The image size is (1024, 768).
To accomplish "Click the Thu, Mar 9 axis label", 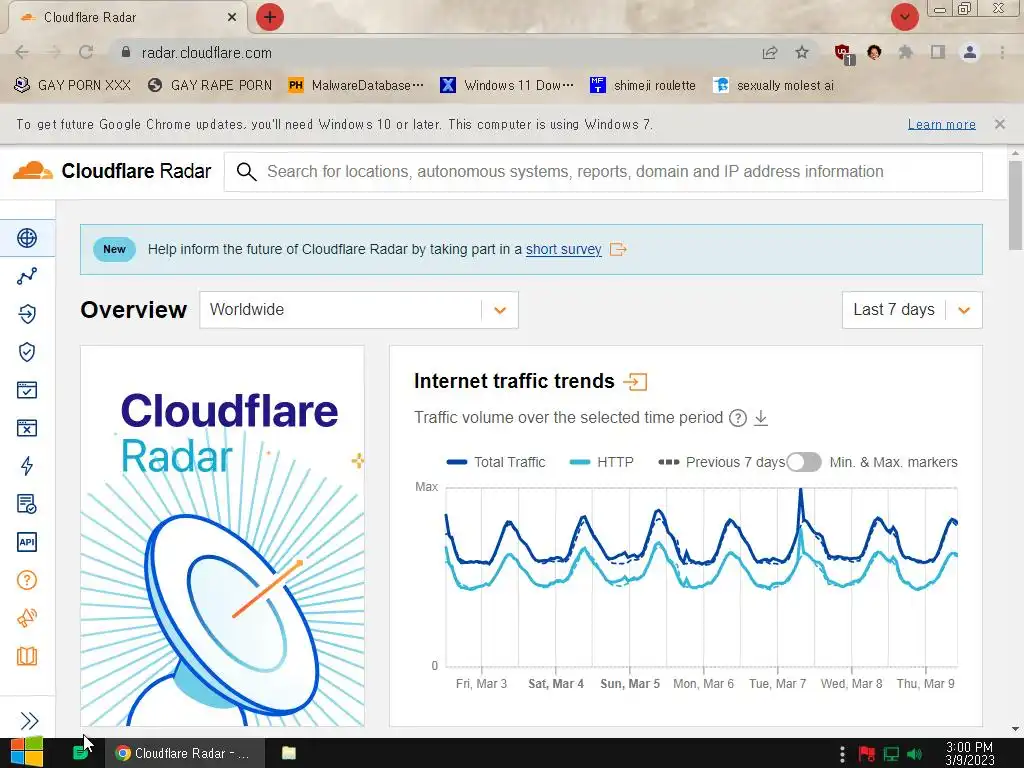I will coord(925,684).
